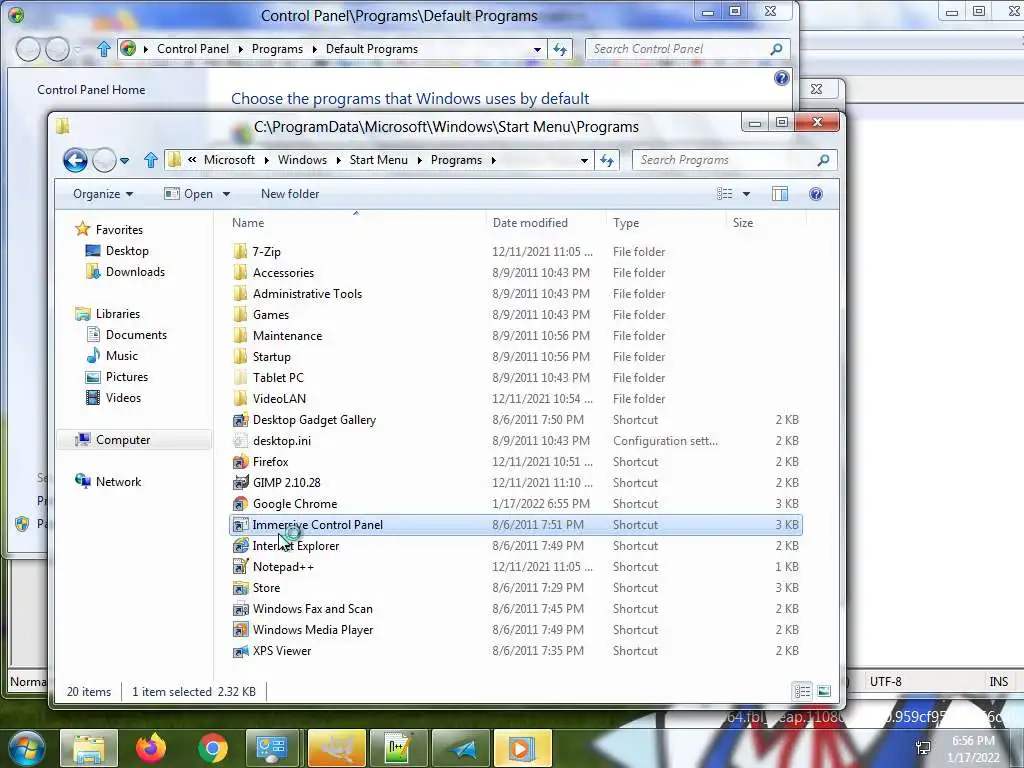Expand the Control Panel address bar dropdown
Viewport: 1024px width, 768px height.
point(537,49)
